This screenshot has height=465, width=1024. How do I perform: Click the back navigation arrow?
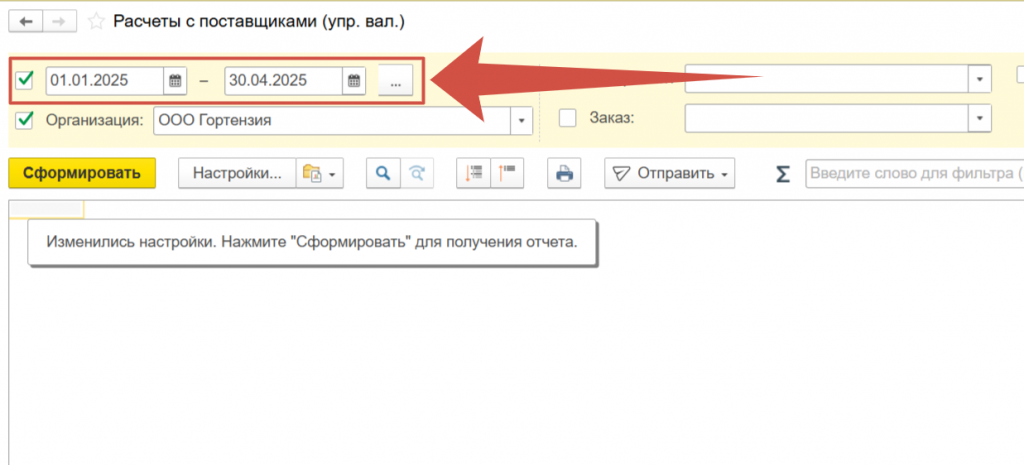point(25,20)
